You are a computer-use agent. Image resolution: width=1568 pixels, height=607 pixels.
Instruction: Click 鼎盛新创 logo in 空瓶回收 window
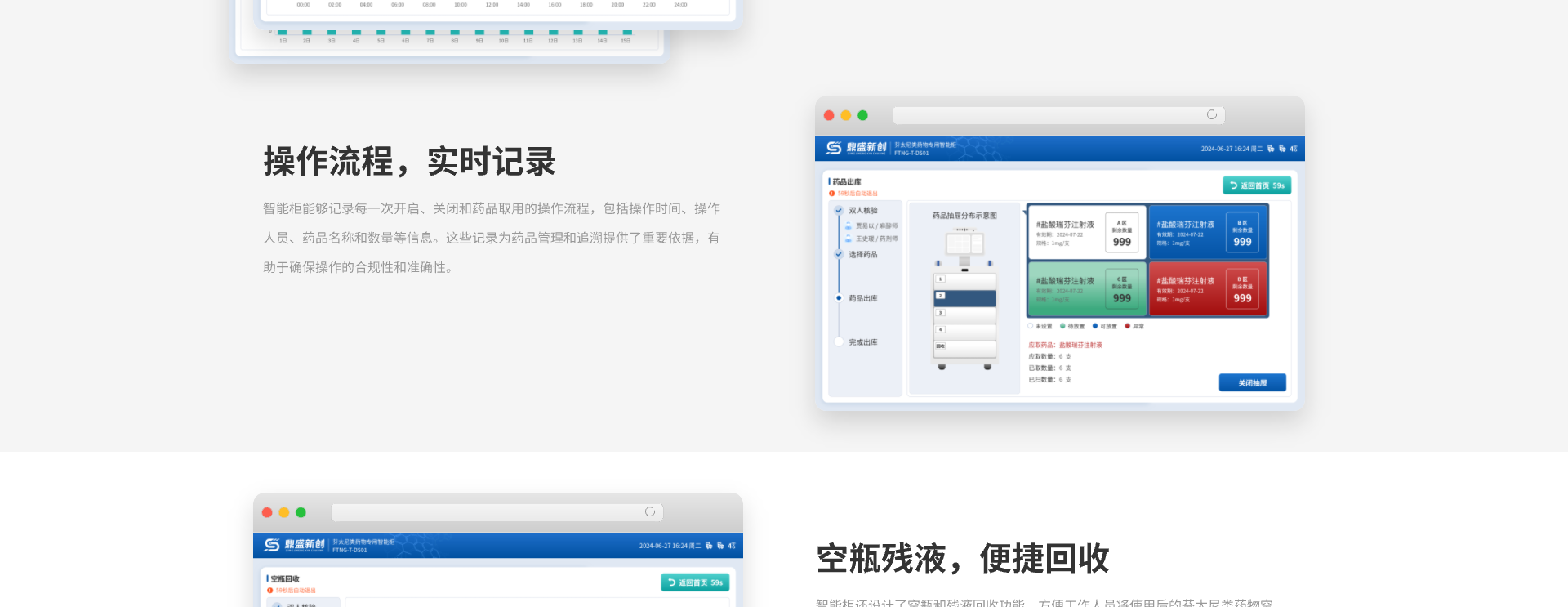(294, 545)
